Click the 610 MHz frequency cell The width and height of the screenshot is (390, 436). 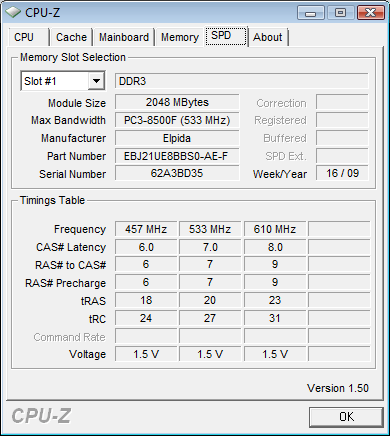(275, 229)
